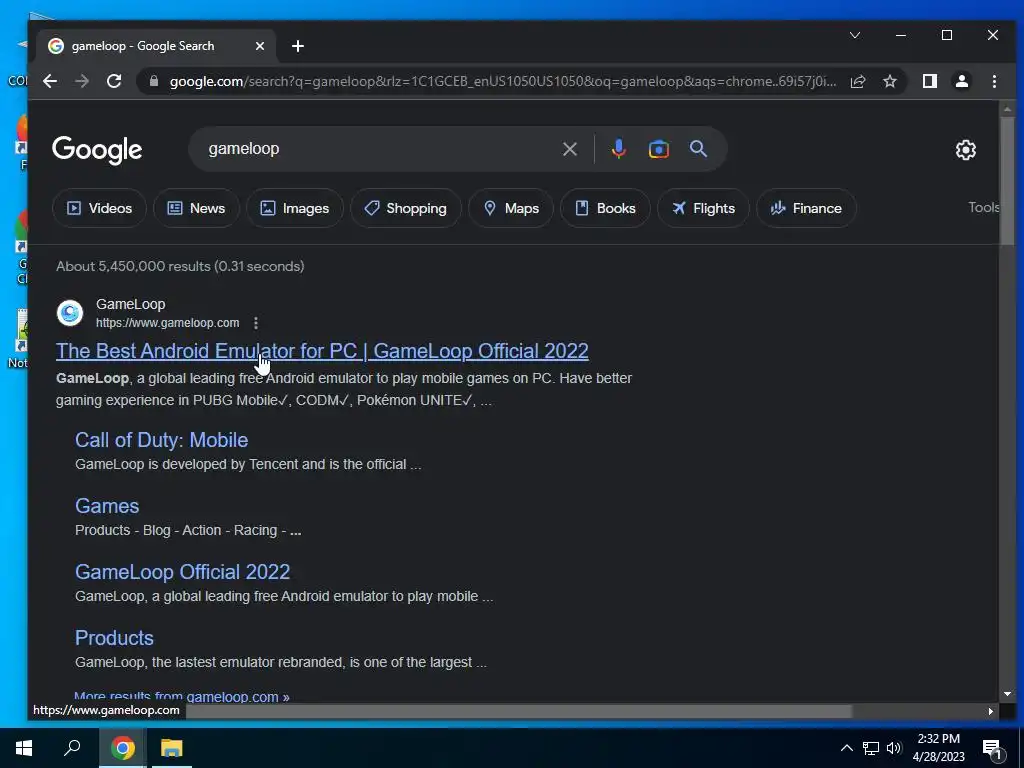Click the Chrome address bar URL
The height and width of the screenshot is (768, 1024).
tap(503, 81)
